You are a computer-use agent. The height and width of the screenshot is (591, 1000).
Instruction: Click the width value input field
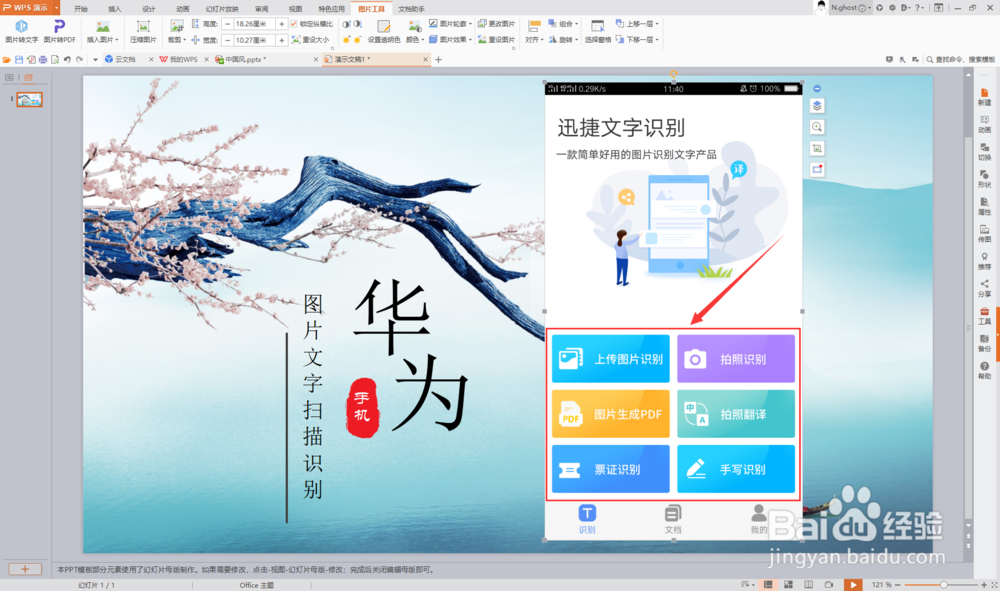click(253, 40)
